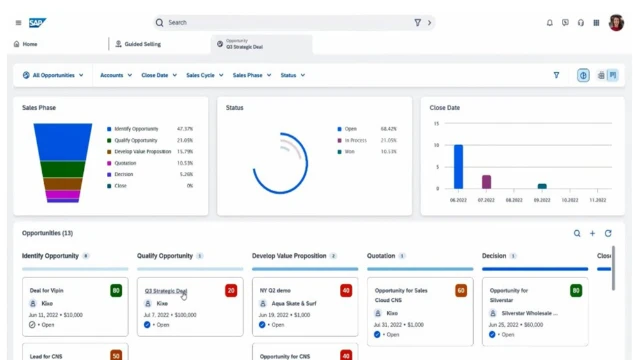Image resolution: width=640 pixels, height=360 pixels.
Task: Click the Kixo account icon on Deal for Vipin
Action: [x=33, y=304]
